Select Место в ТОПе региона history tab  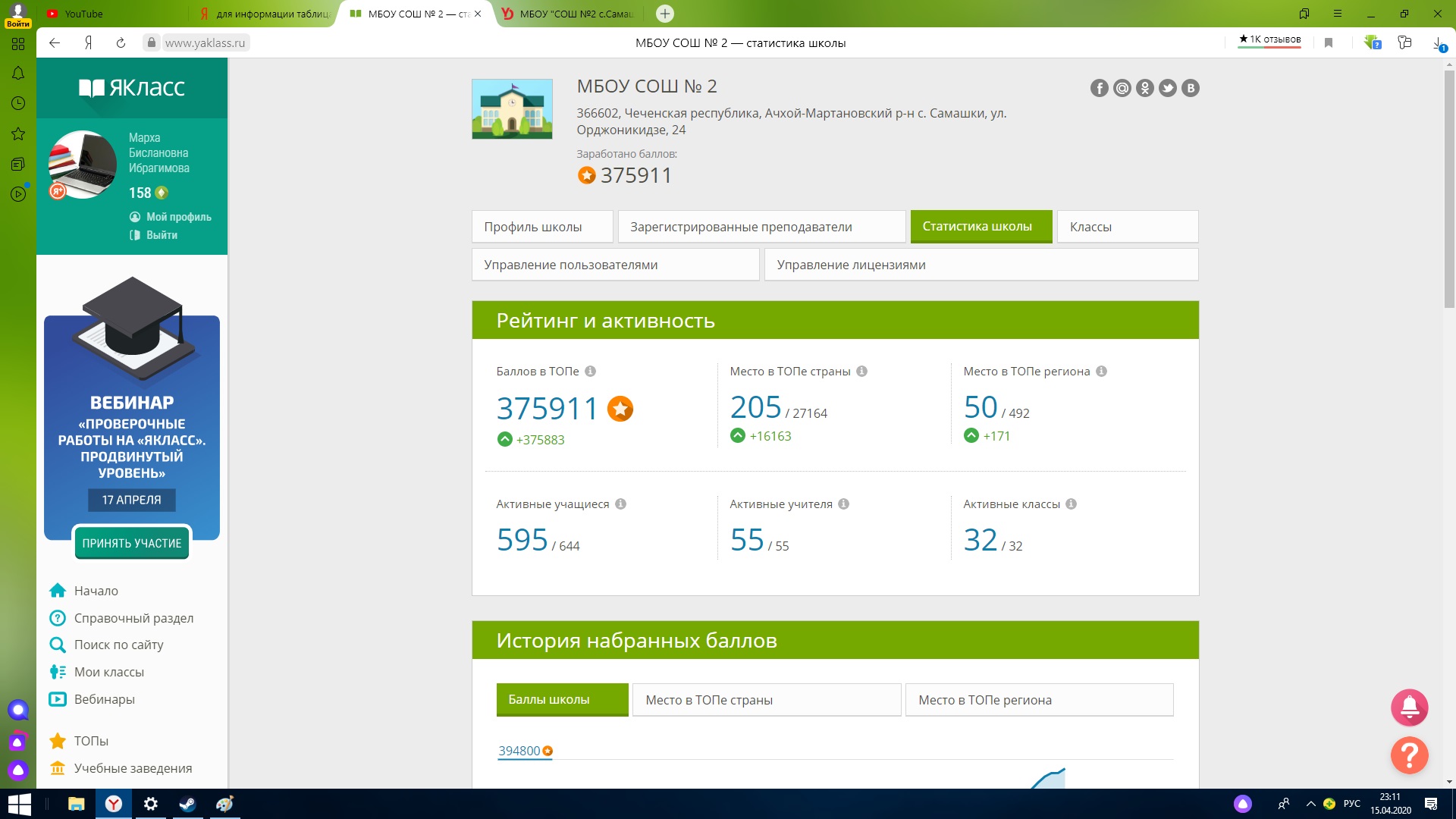[x=1038, y=700]
